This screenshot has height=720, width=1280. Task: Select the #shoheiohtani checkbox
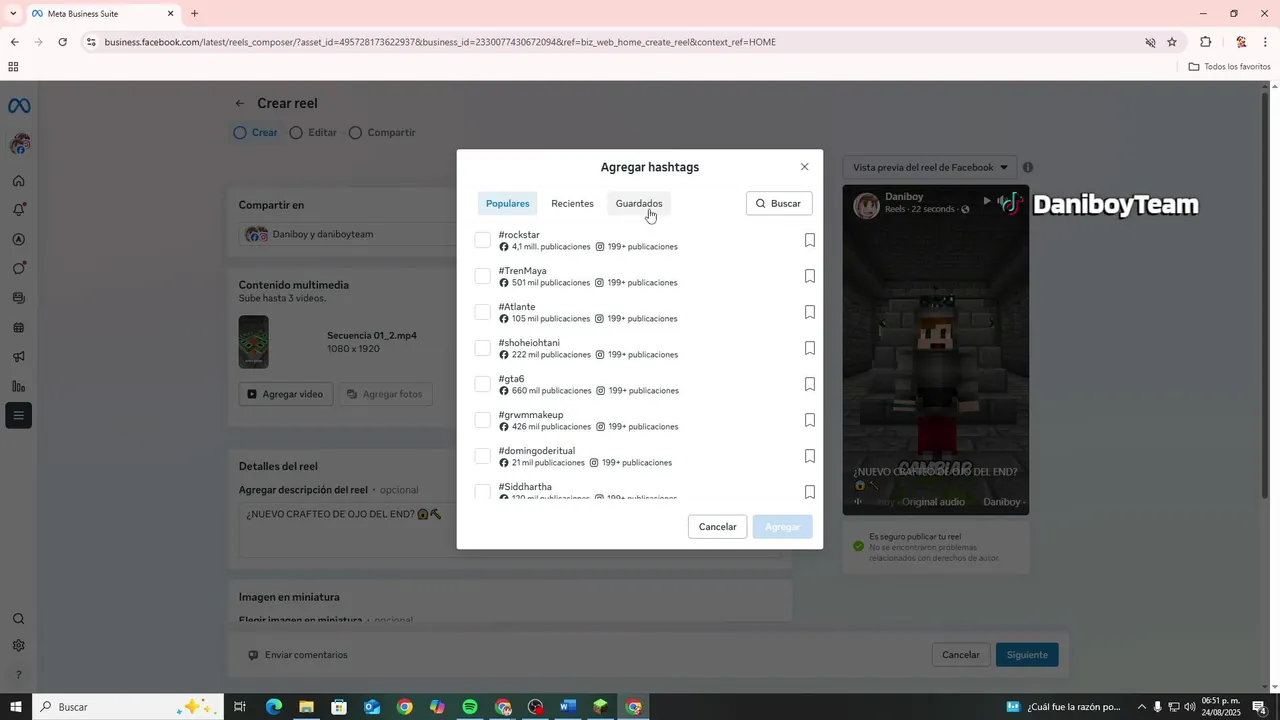(x=483, y=348)
